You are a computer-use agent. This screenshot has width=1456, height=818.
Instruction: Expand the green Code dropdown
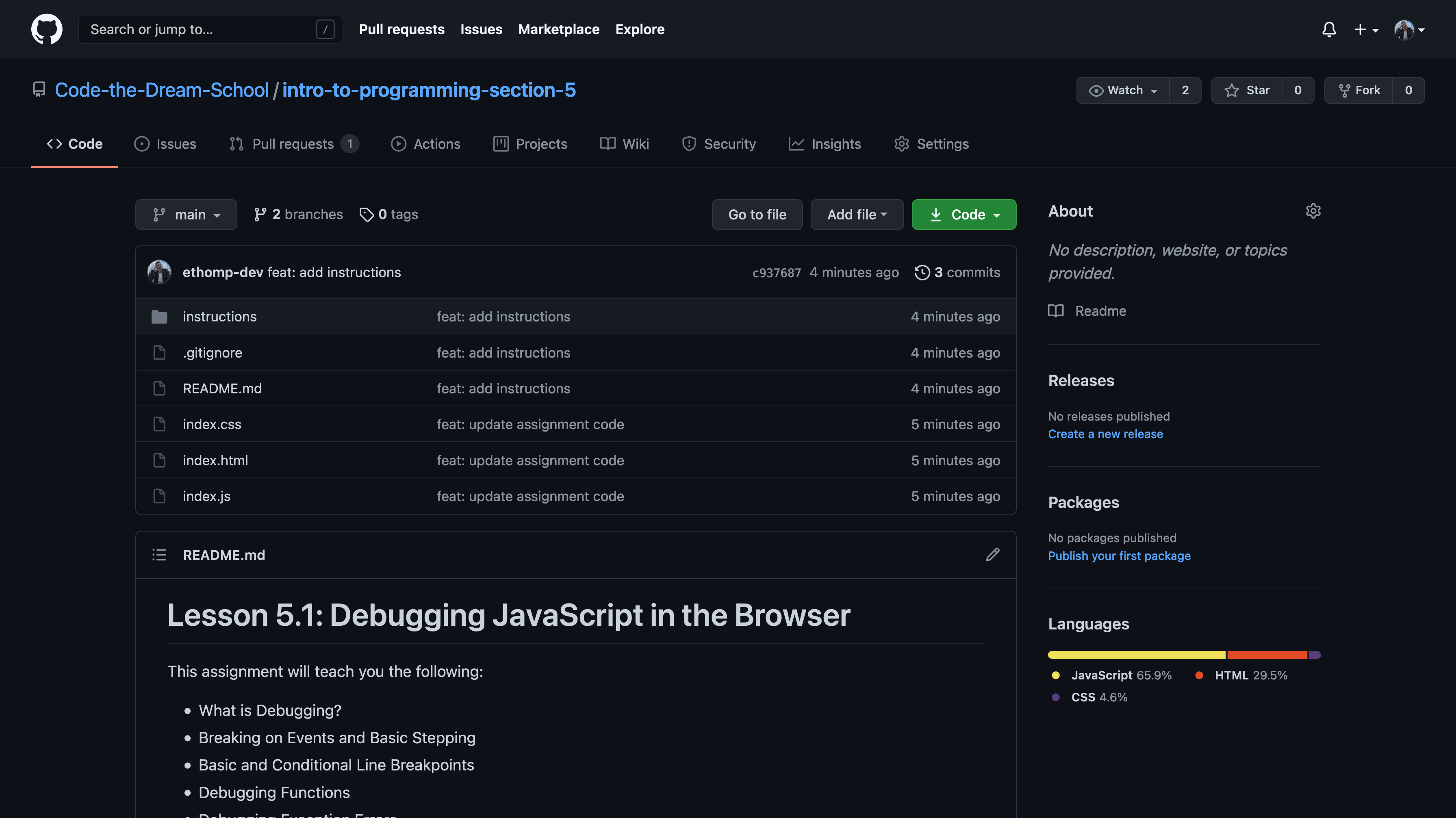(x=964, y=214)
